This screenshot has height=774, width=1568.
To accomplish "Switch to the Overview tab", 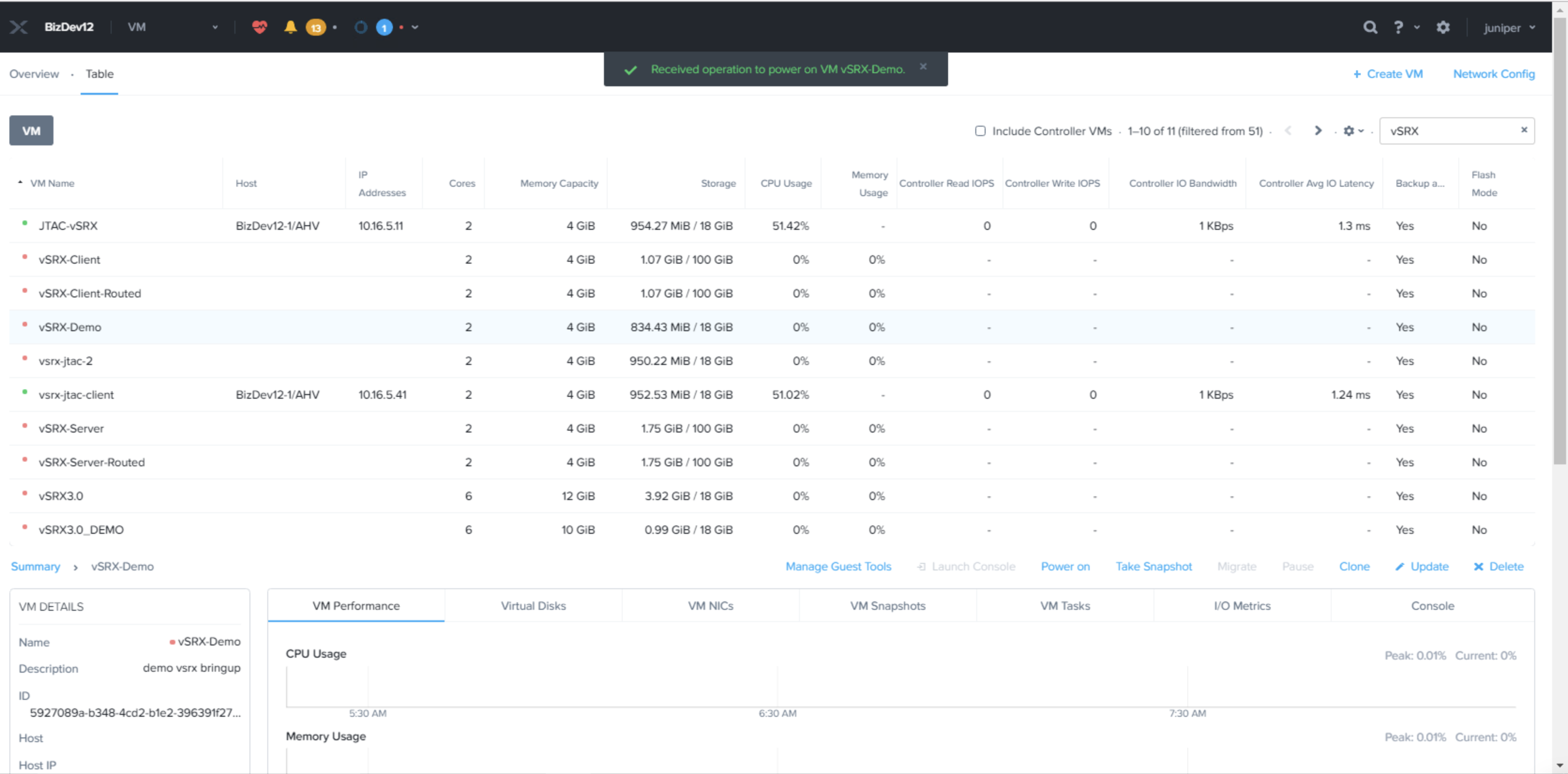I will pos(34,74).
